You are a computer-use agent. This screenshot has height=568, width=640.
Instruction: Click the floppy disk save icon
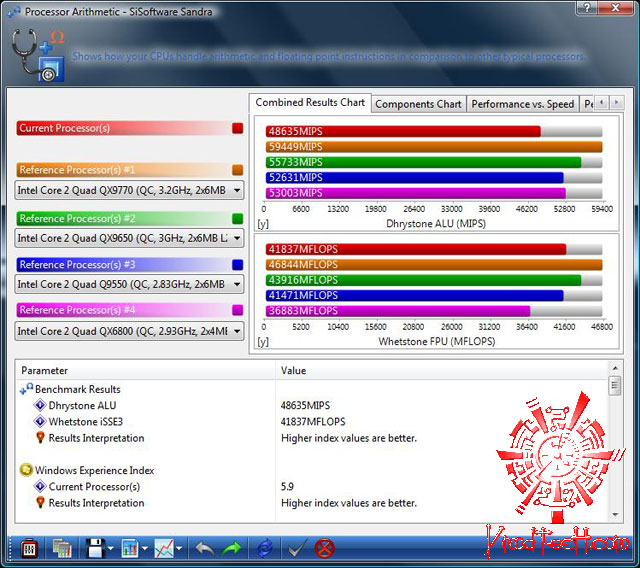coord(96,548)
